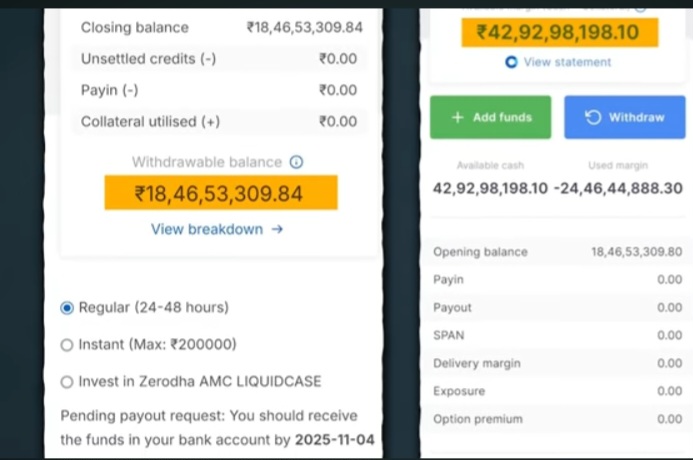Click the info icon beside Withdrawable balance
Viewport: 693px width, 460px height.
point(296,162)
